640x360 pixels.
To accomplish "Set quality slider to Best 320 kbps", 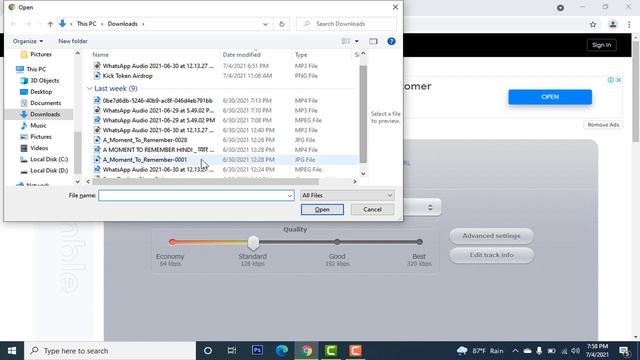I will 420,242.
